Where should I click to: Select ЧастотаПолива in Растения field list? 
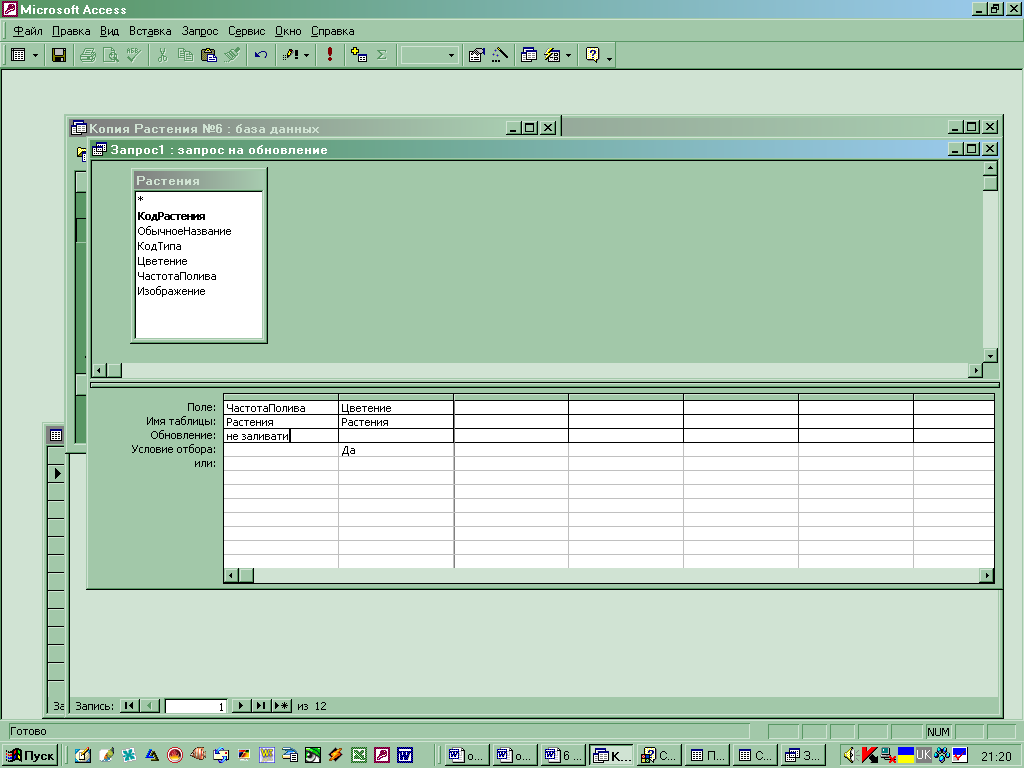pyautogui.click(x=177, y=276)
